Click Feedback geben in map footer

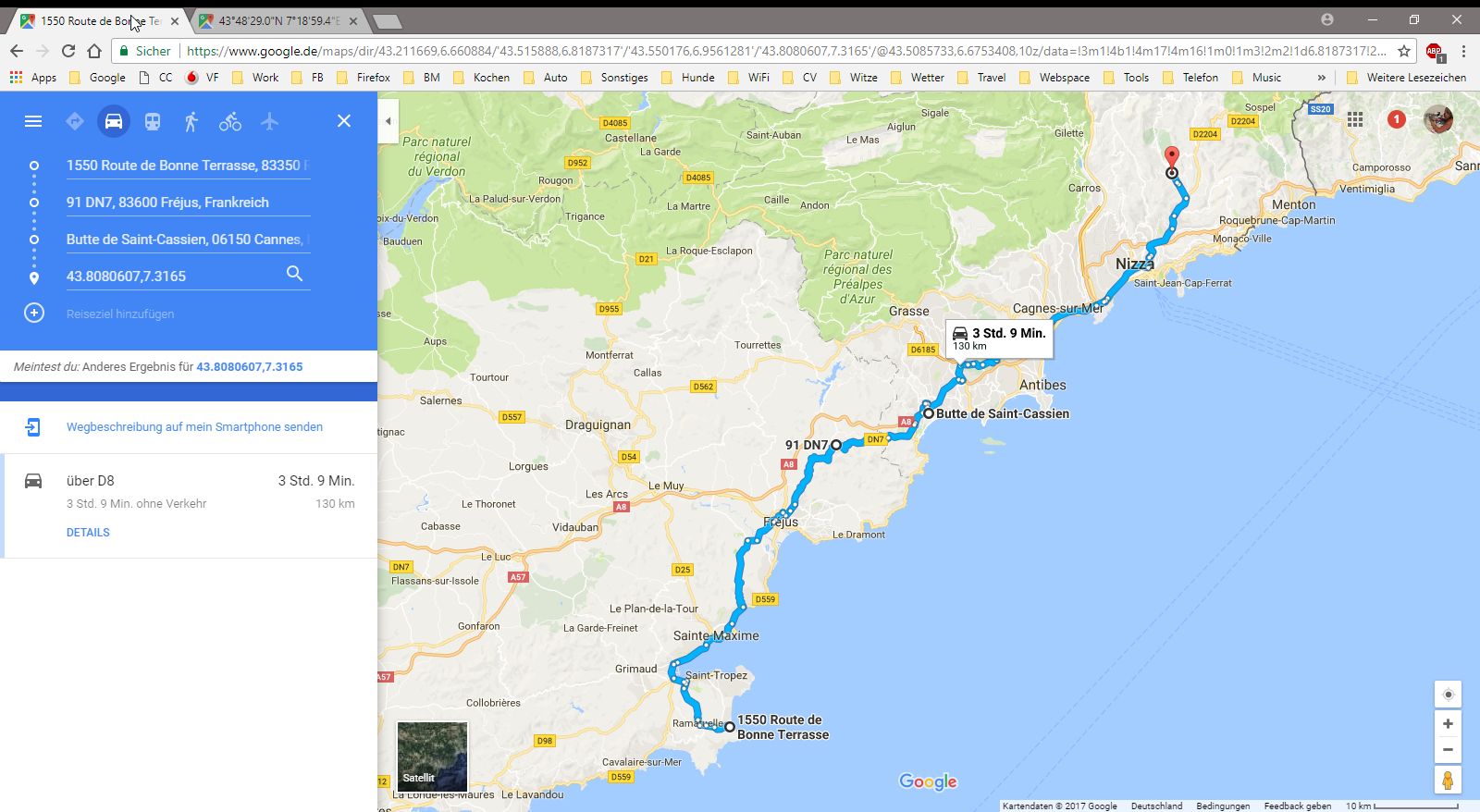tap(1298, 806)
